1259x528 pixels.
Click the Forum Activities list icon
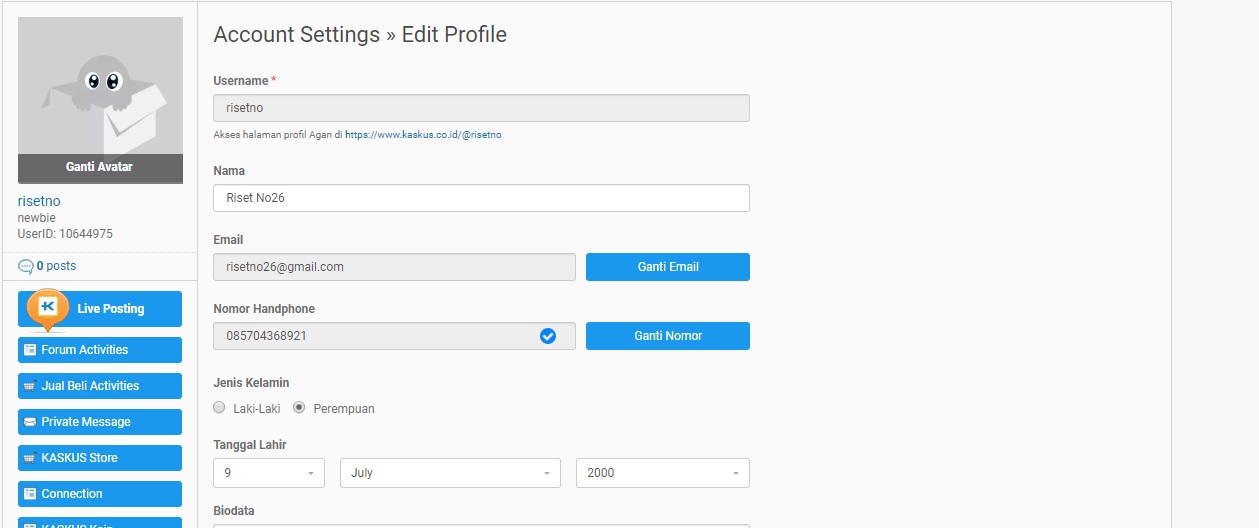pos(30,350)
